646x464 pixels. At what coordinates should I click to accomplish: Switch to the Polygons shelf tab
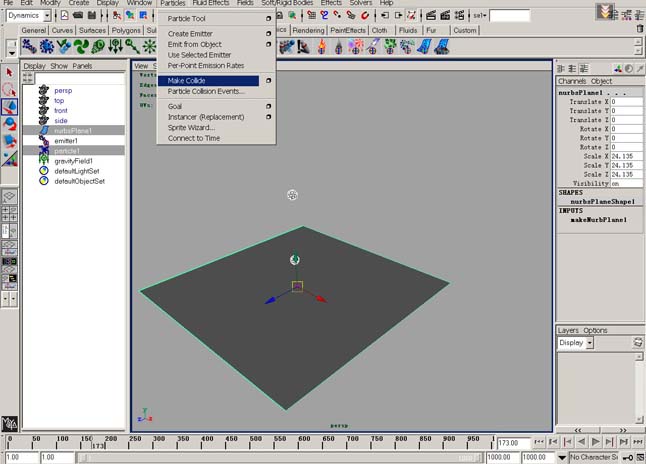pos(126,30)
